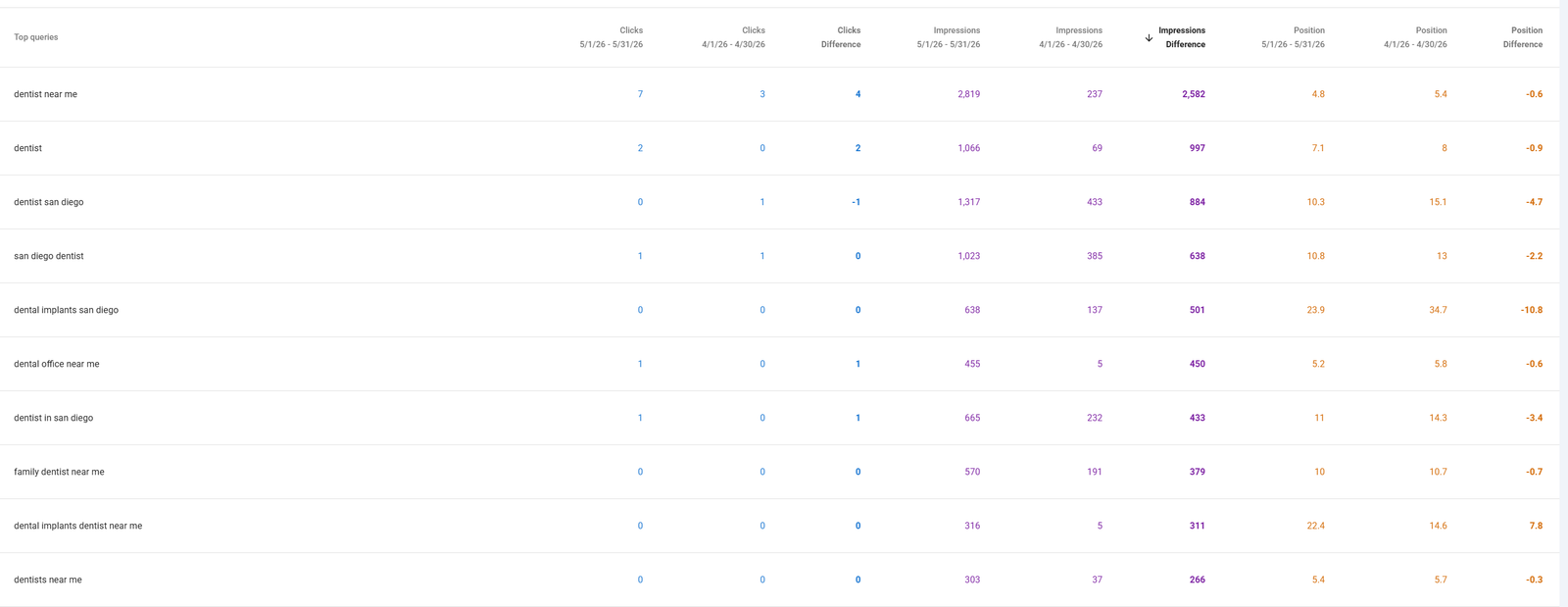Sort by Clicks Difference column header

click(x=841, y=37)
